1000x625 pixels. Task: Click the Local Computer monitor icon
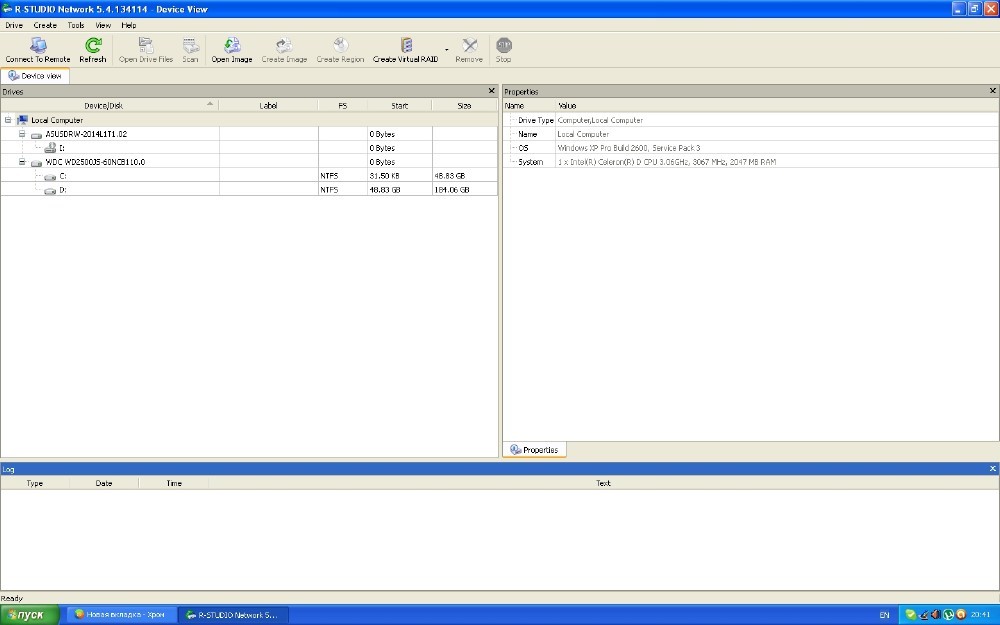[x=22, y=120]
